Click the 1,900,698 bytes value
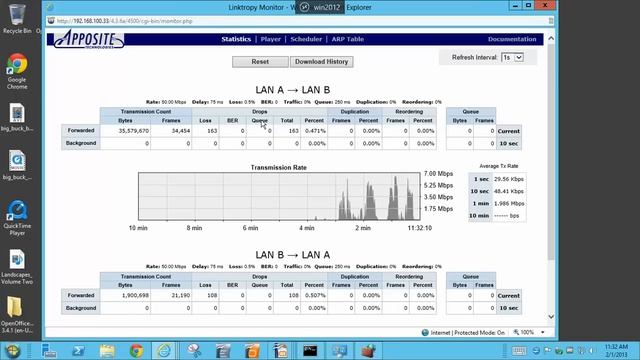This screenshot has height=360, width=640. (136, 295)
